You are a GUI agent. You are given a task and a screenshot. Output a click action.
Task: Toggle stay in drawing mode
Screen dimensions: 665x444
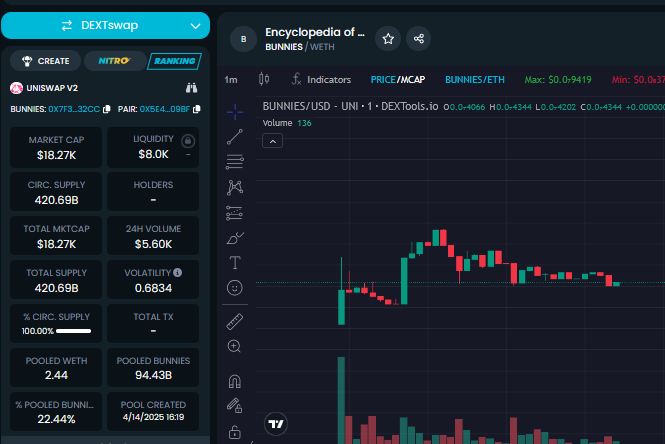coord(235,406)
